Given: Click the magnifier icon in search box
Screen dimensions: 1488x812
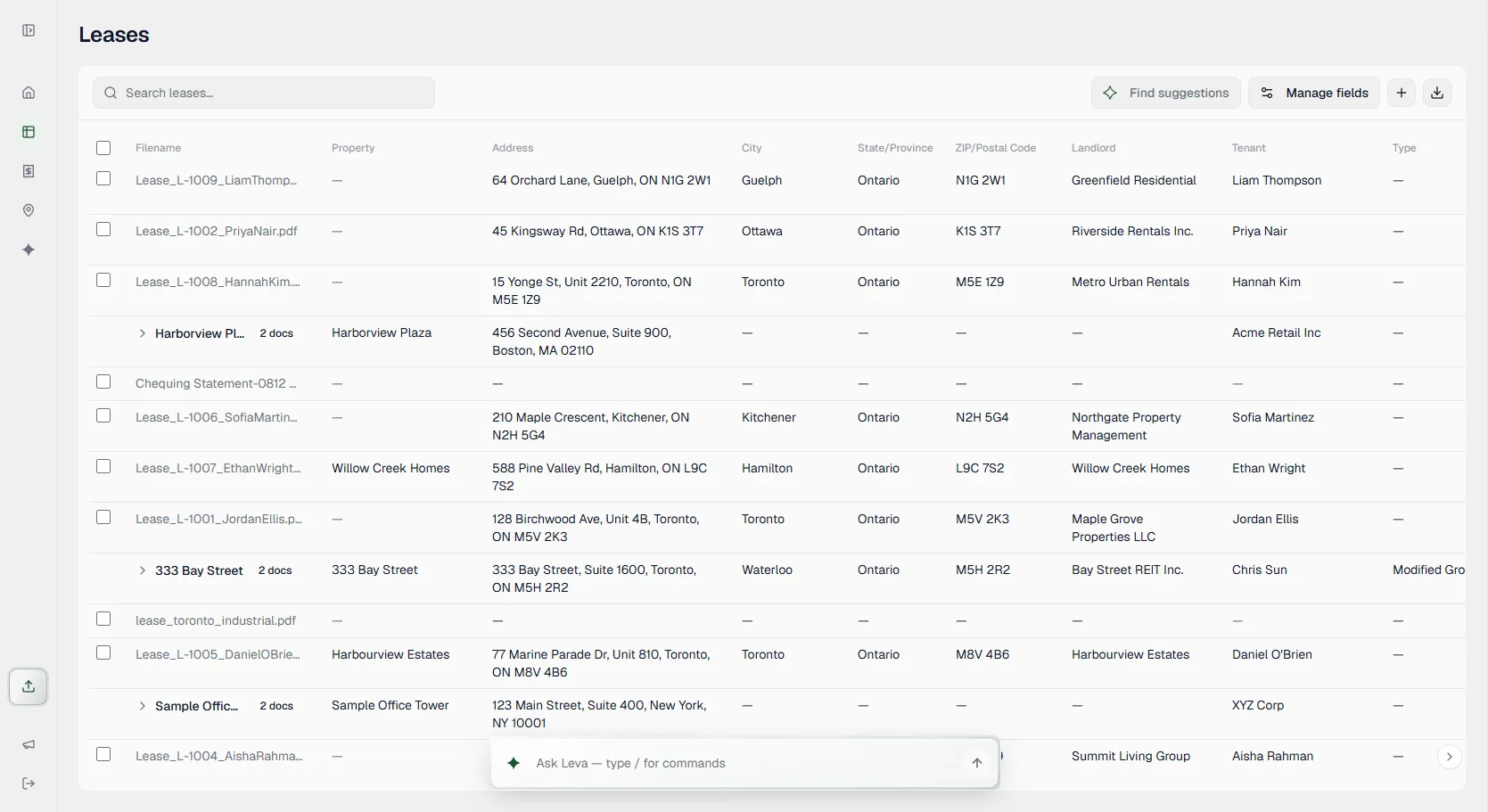Looking at the screenshot, I should click(x=111, y=93).
